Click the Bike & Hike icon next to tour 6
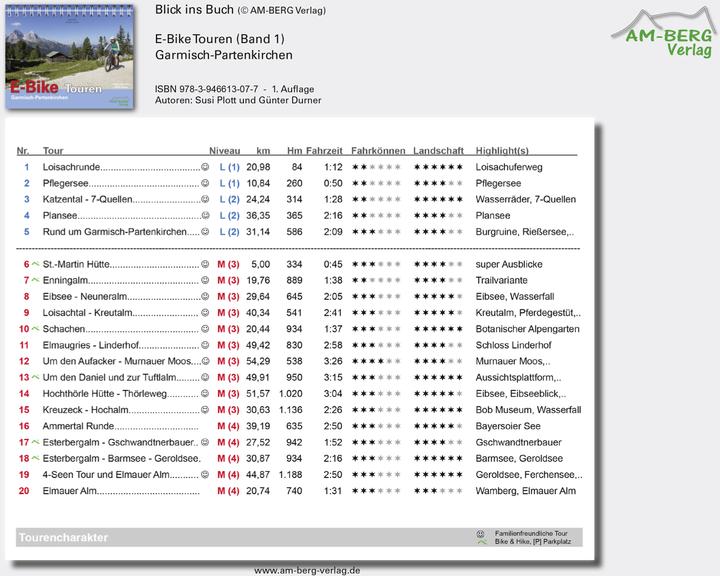Viewport: 720px width, 576px height. click(35, 264)
